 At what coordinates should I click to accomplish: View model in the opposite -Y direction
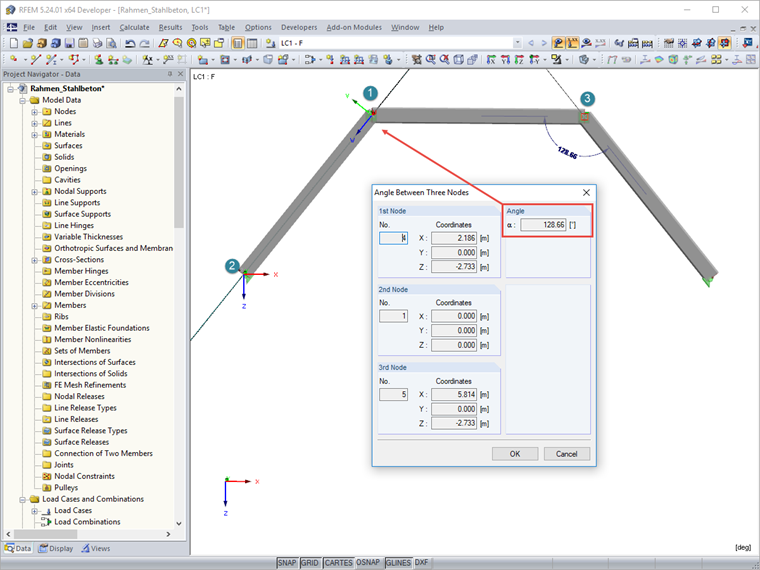534,60
